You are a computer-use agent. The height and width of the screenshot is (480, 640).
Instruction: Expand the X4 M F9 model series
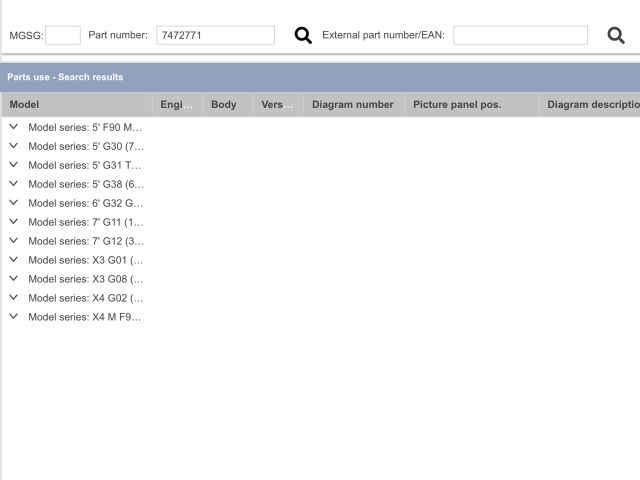pyautogui.click(x=14, y=317)
